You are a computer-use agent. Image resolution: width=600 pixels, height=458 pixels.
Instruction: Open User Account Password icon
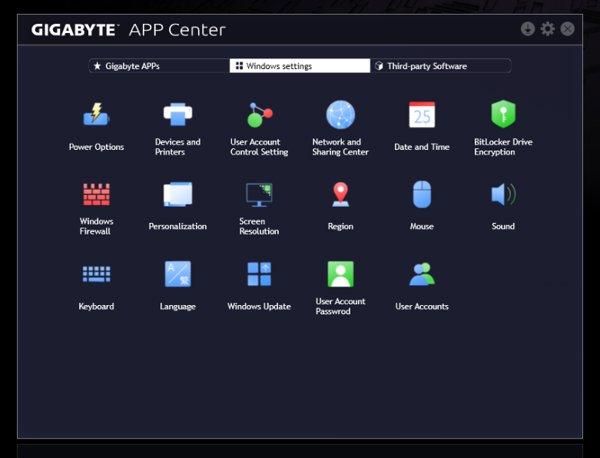click(x=341, y=274)
